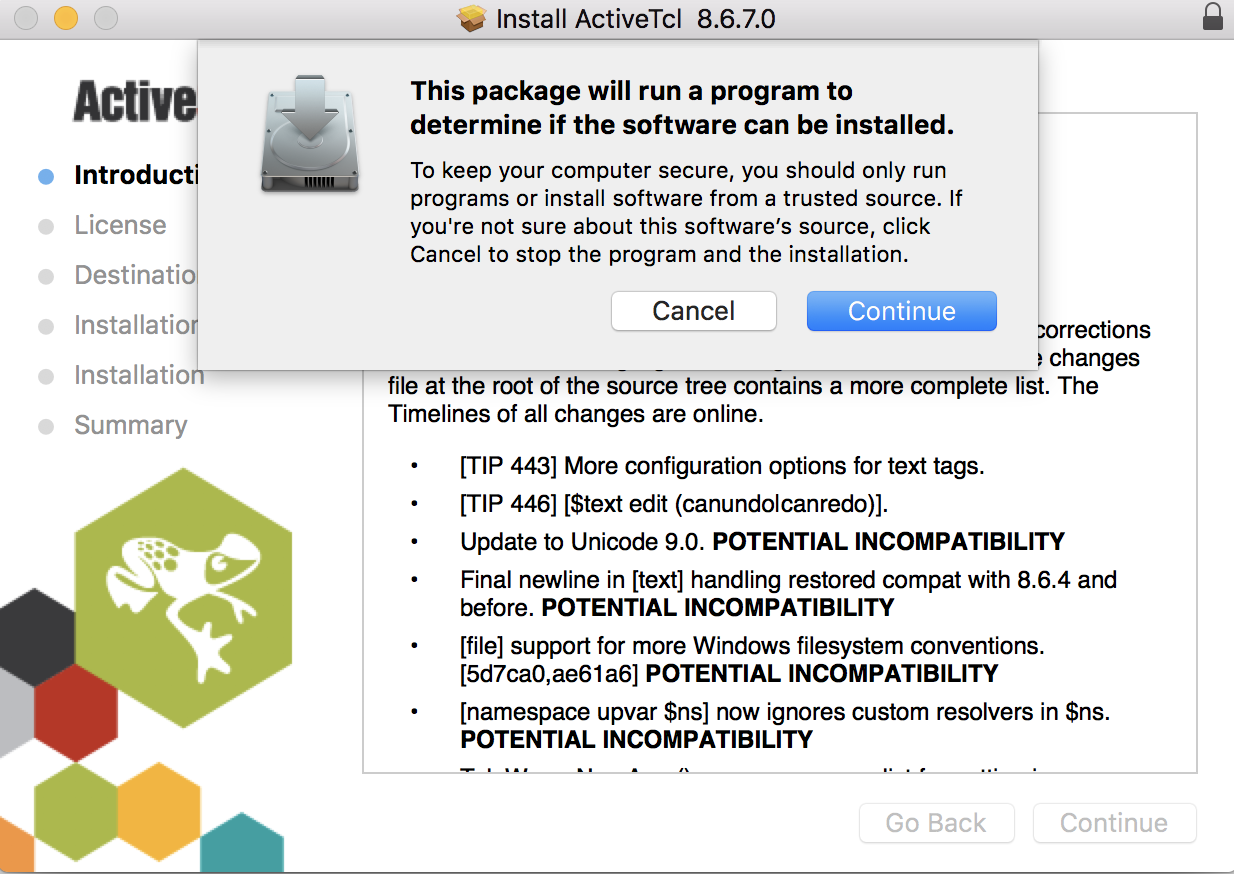Click the 'Final newline in [text] handling' bullet
The image size is (1234, 874).
(789, 593)
